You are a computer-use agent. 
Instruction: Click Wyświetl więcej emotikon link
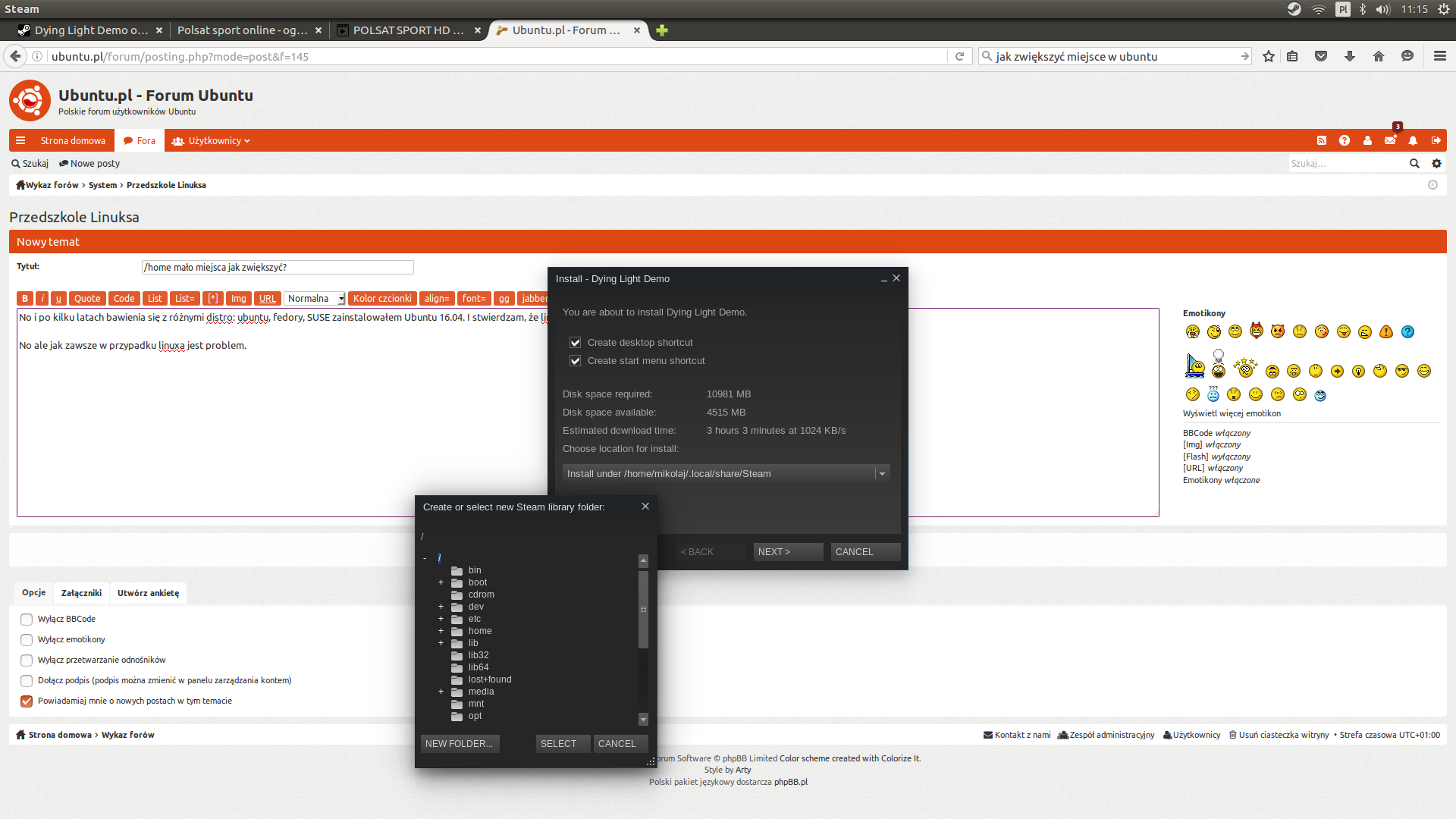[1232, 414]
